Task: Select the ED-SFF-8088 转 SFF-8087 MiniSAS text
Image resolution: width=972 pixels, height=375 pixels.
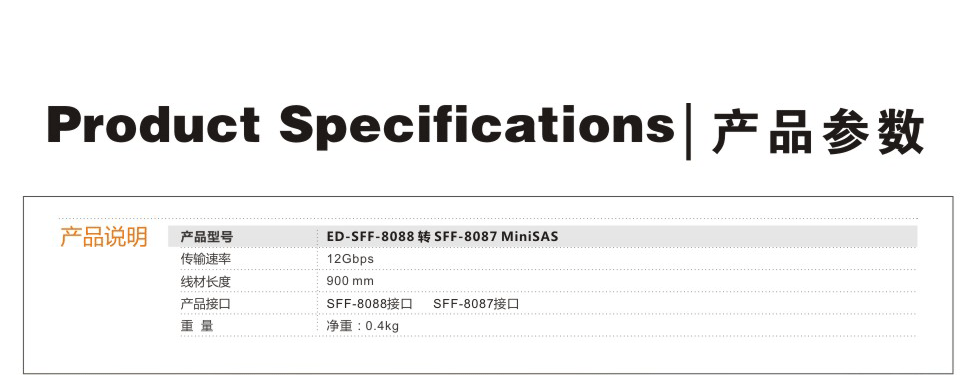Action: click(x=442, y=237)
